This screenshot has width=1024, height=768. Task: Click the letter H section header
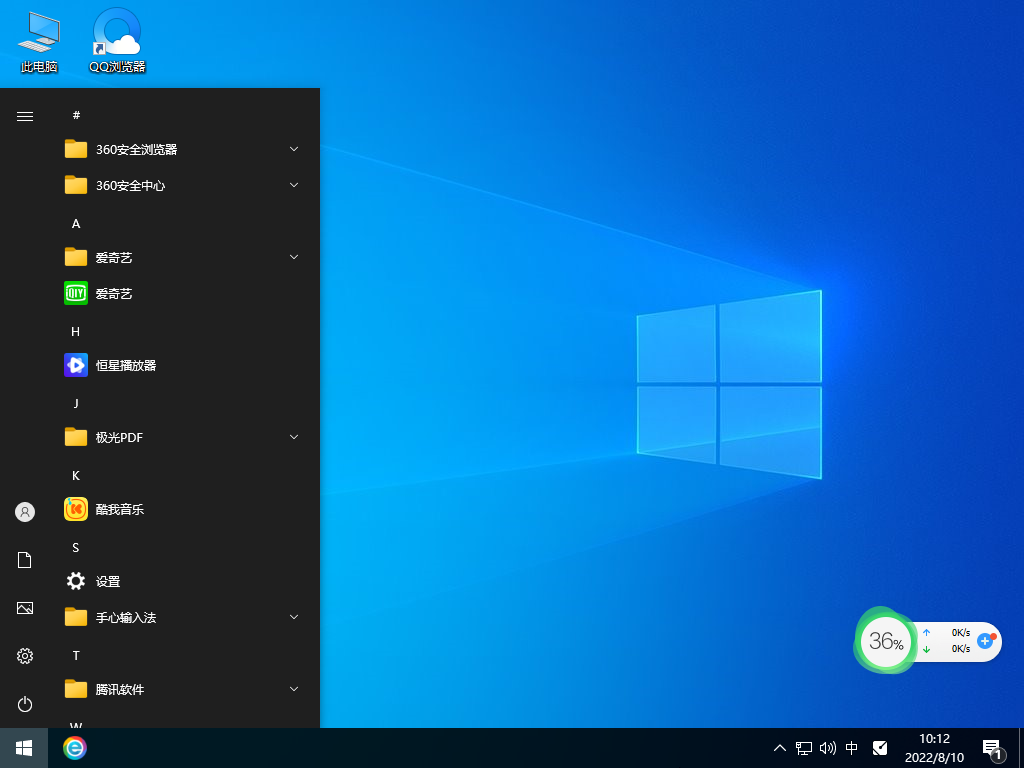pyautogui.click(x=76, y=331)
